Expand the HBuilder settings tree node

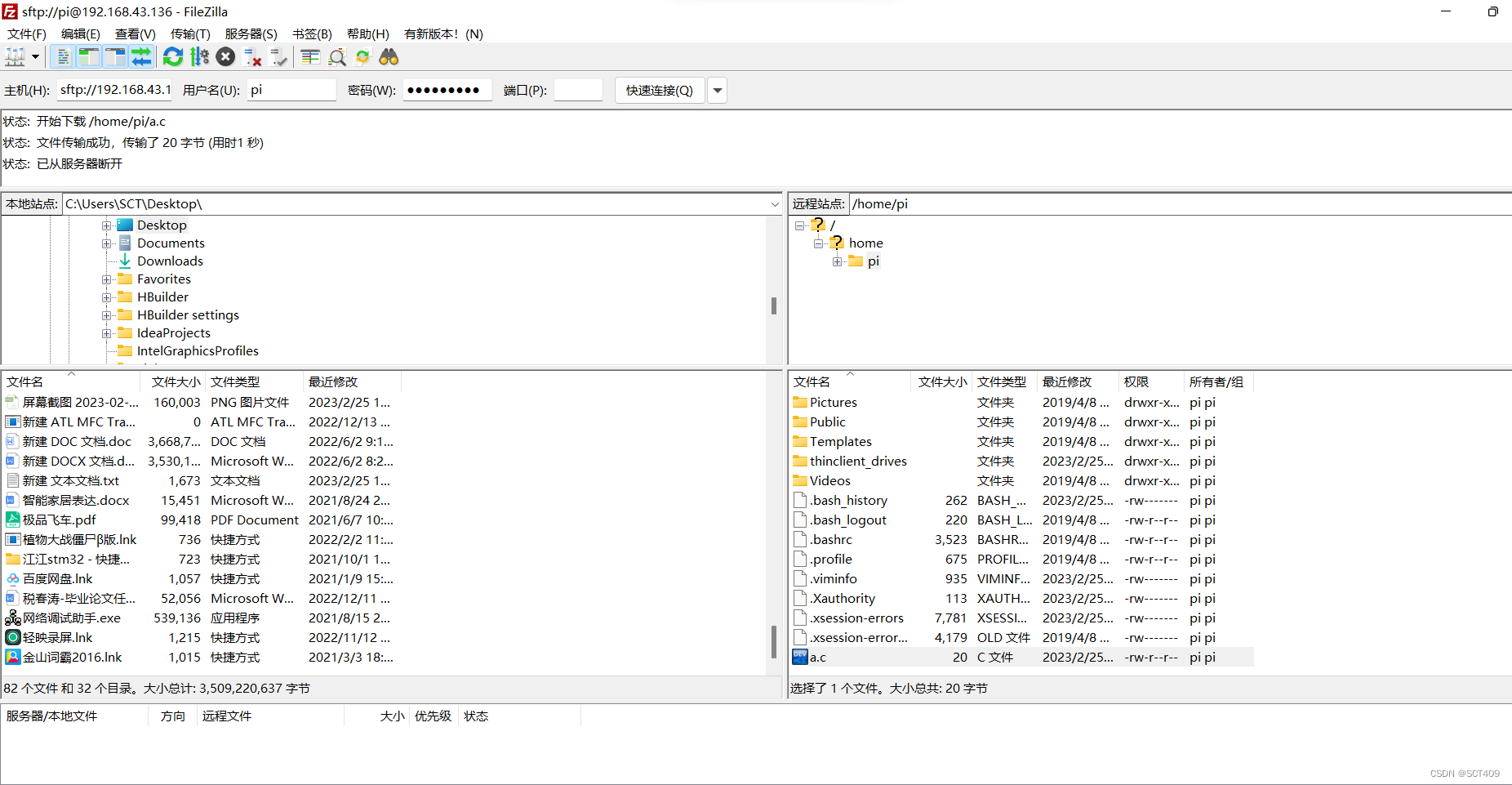pyautogui.click(x=106, y=315)
